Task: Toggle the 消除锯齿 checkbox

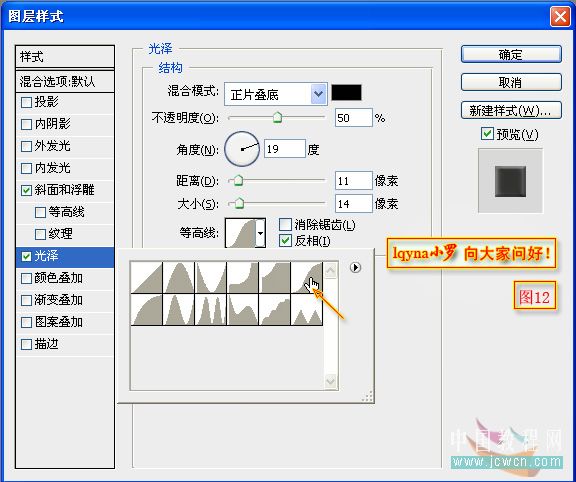Action: [x=285, y=224]
